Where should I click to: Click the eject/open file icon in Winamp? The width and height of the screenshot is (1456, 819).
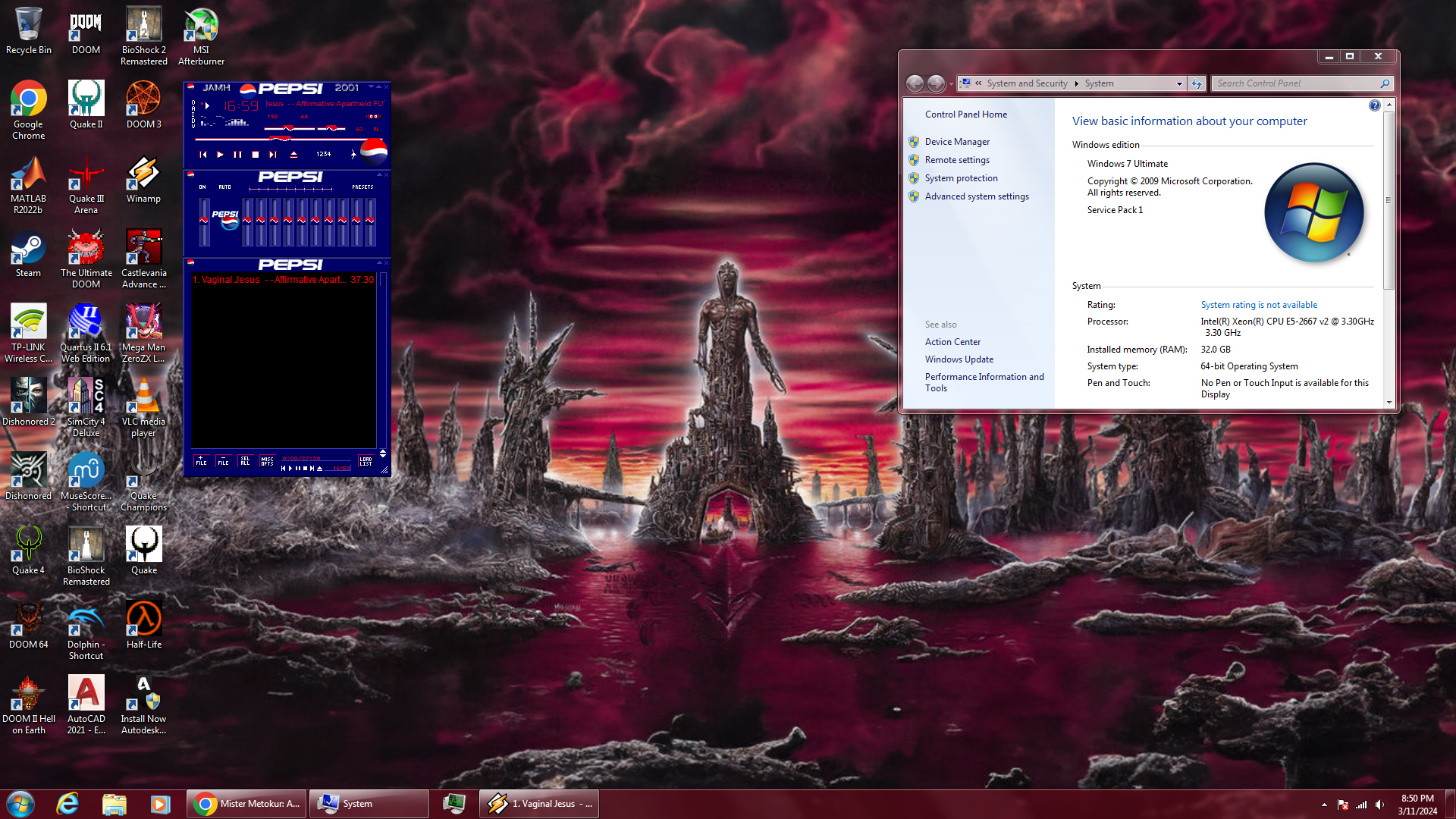293,154
